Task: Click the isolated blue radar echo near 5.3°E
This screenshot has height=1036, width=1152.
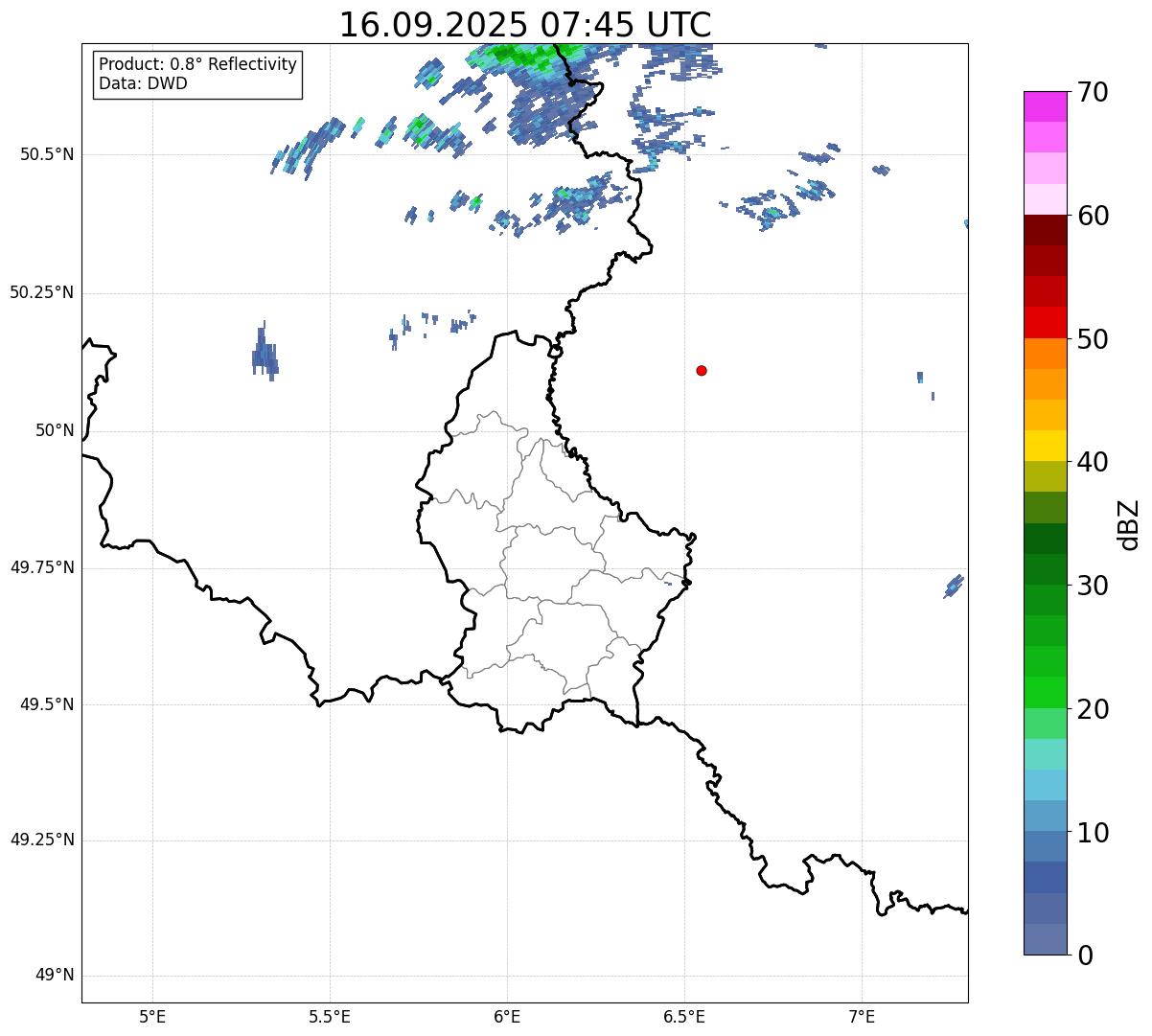Action: [x=265, y=352]
